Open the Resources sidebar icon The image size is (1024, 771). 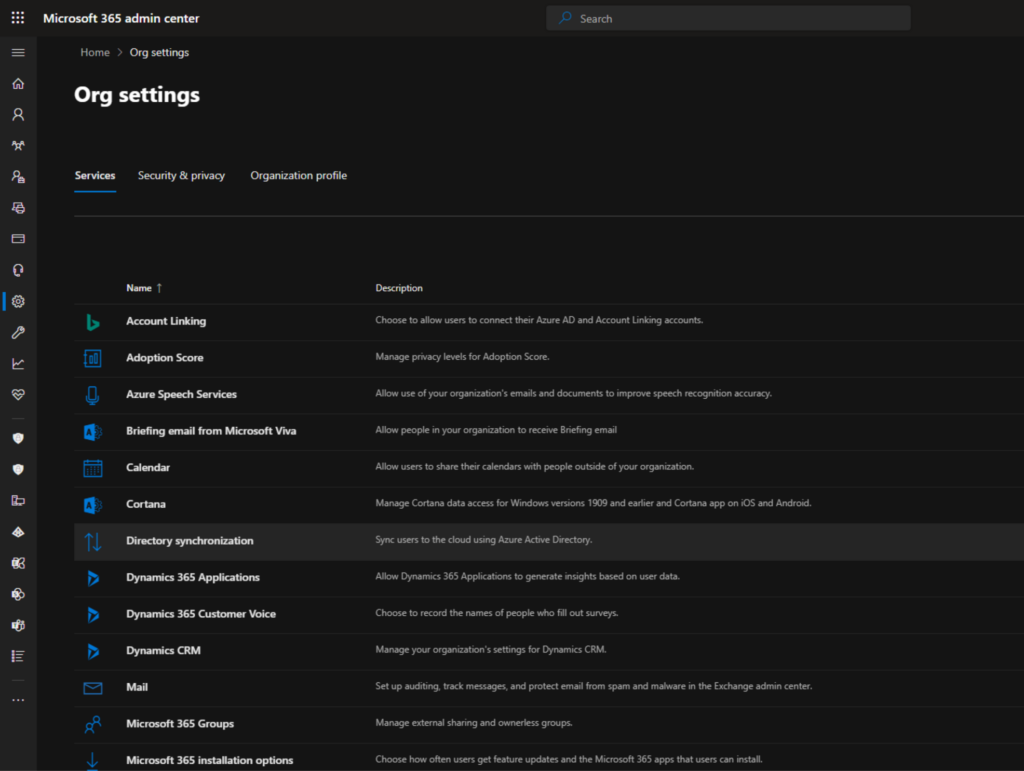point(18,208)
